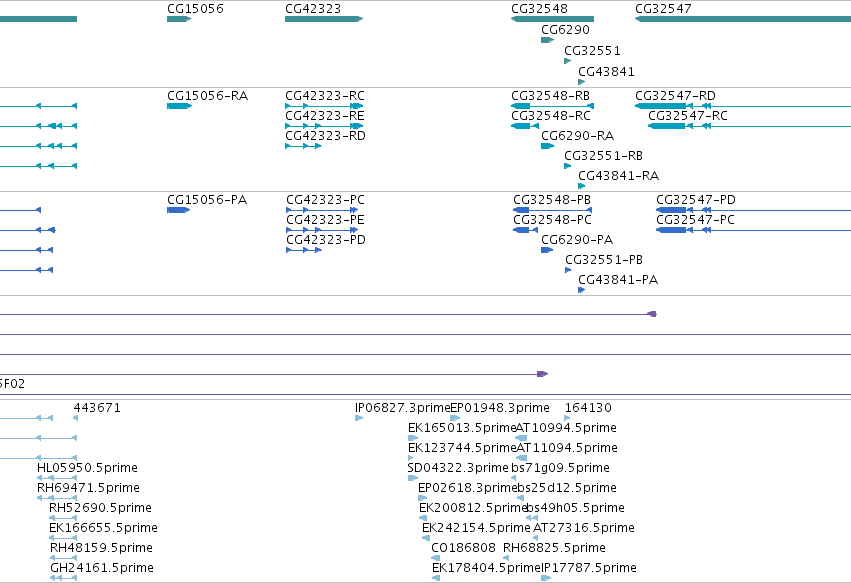Select the CG15056 gene glyph
851x583 pixels.
coord(179,19)
